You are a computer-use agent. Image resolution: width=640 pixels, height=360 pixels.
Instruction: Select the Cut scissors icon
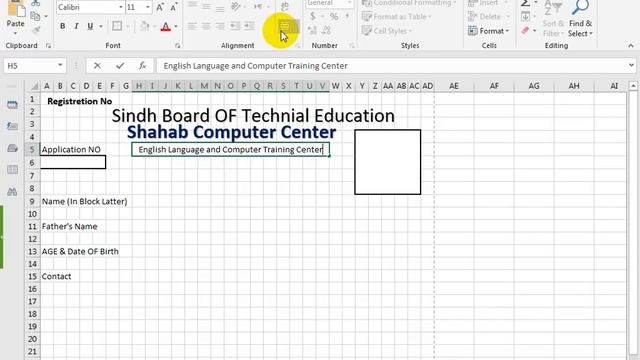[x=36, y=3]
